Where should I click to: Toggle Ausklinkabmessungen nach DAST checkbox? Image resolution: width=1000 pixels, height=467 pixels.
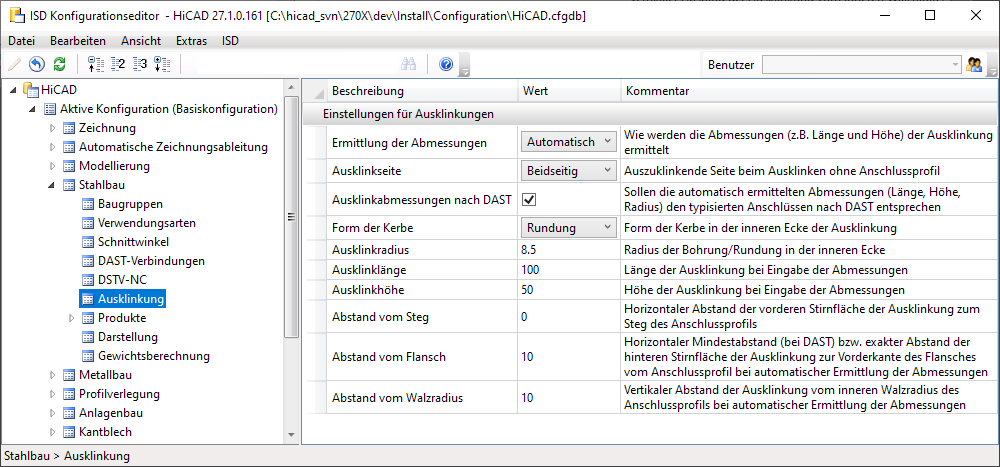[x=529, y=200]
